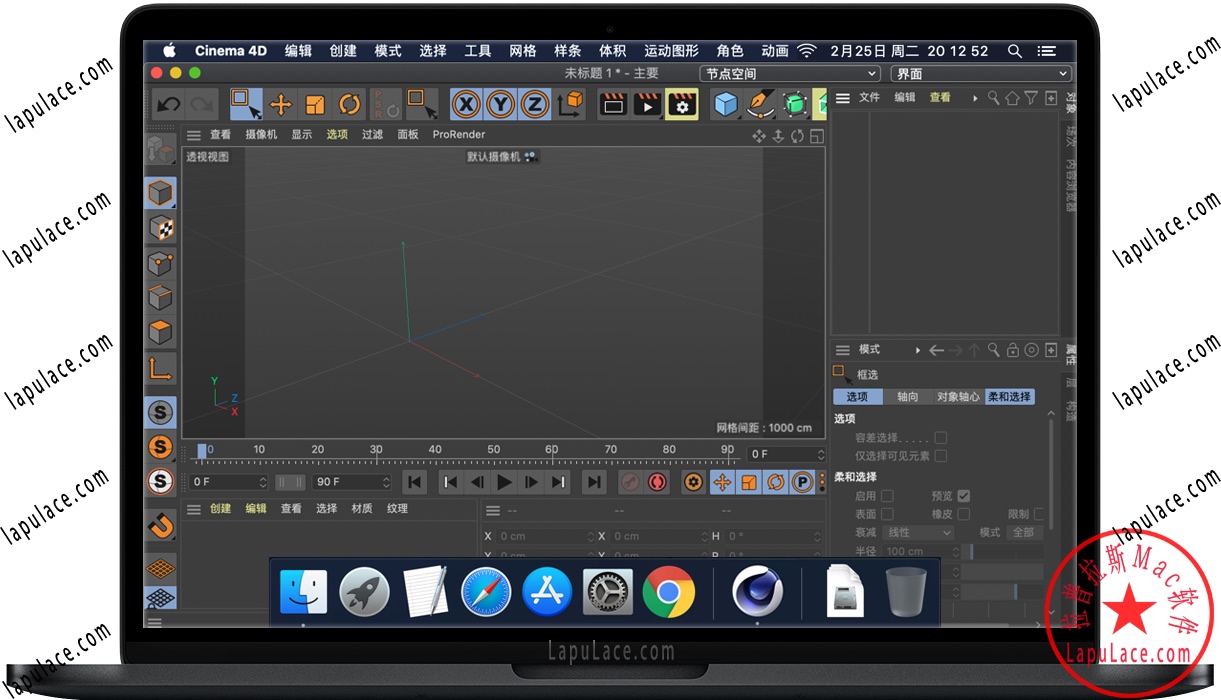The width and height of the screenshot is (1221, 700).
Task: Click the cube primitive icon in the toolbar
Action: (x=726, y=104)
